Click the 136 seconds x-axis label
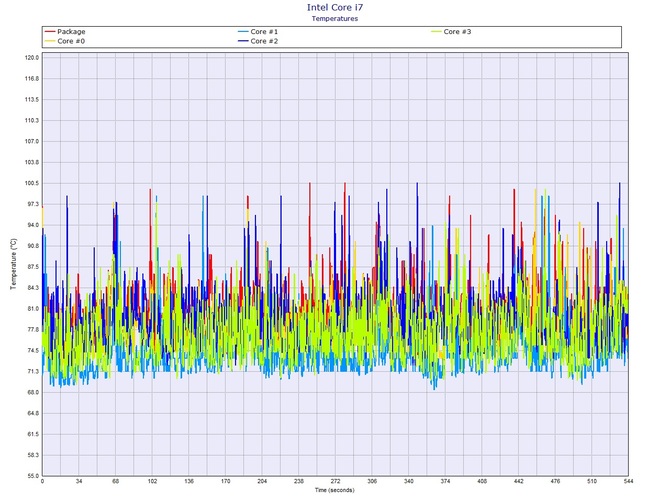The height and width of the screenshot is (502, 670). 189,481
